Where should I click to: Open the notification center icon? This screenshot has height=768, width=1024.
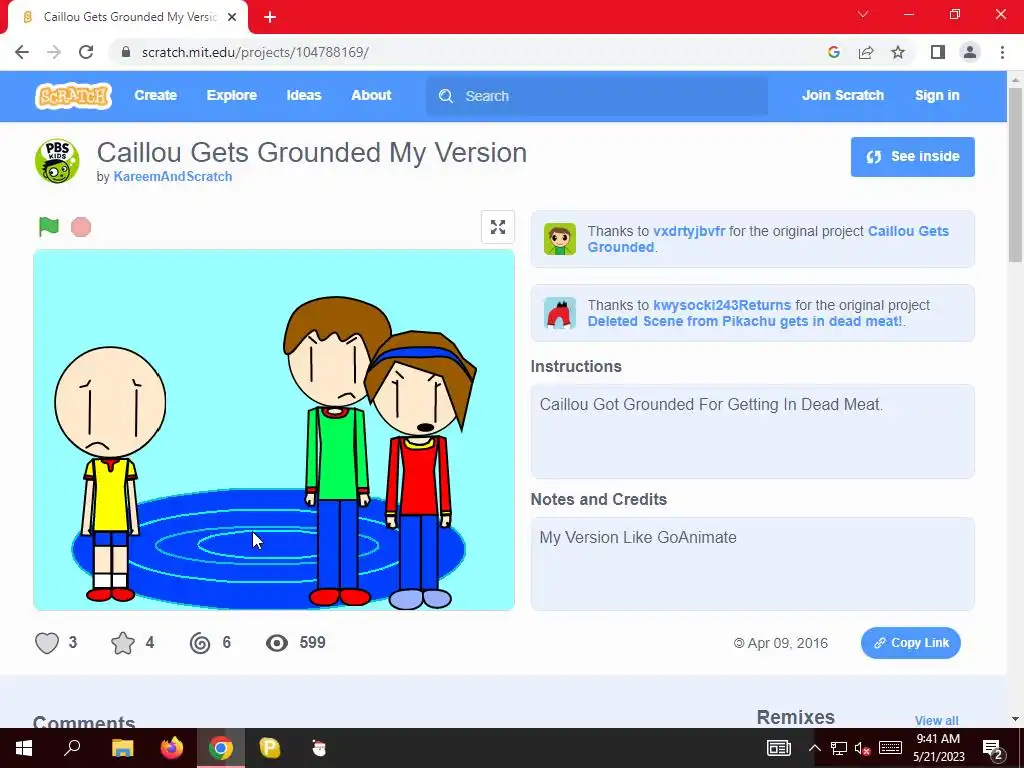pyautogui.click(x=993, y=748)
